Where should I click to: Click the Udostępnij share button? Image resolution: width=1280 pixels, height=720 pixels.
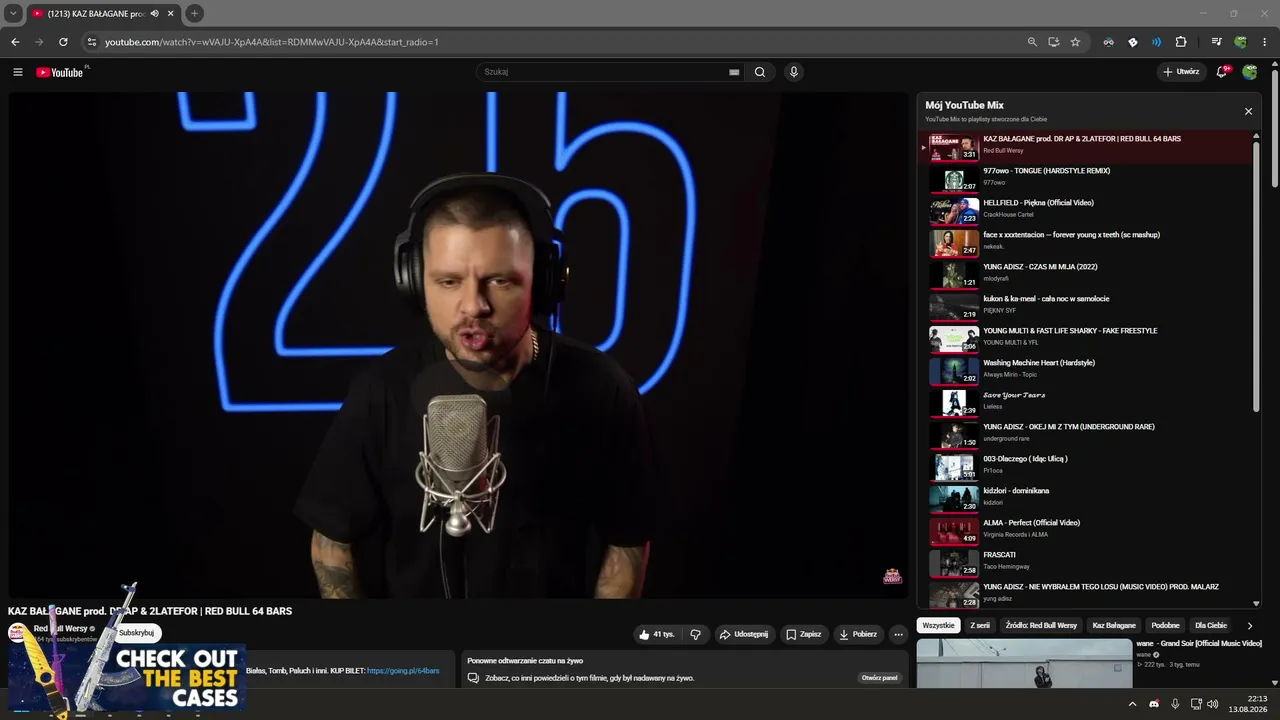pos(744,634)
